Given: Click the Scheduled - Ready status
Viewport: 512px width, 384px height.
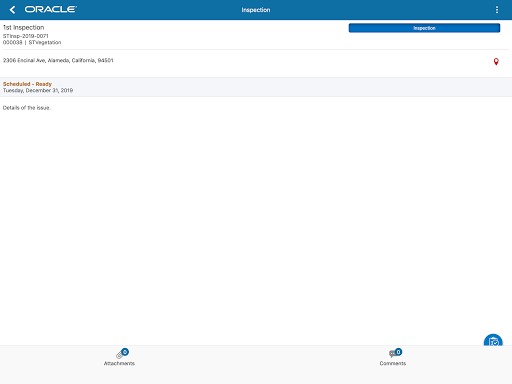Looking at the screenshot, I should pos(27,84).
